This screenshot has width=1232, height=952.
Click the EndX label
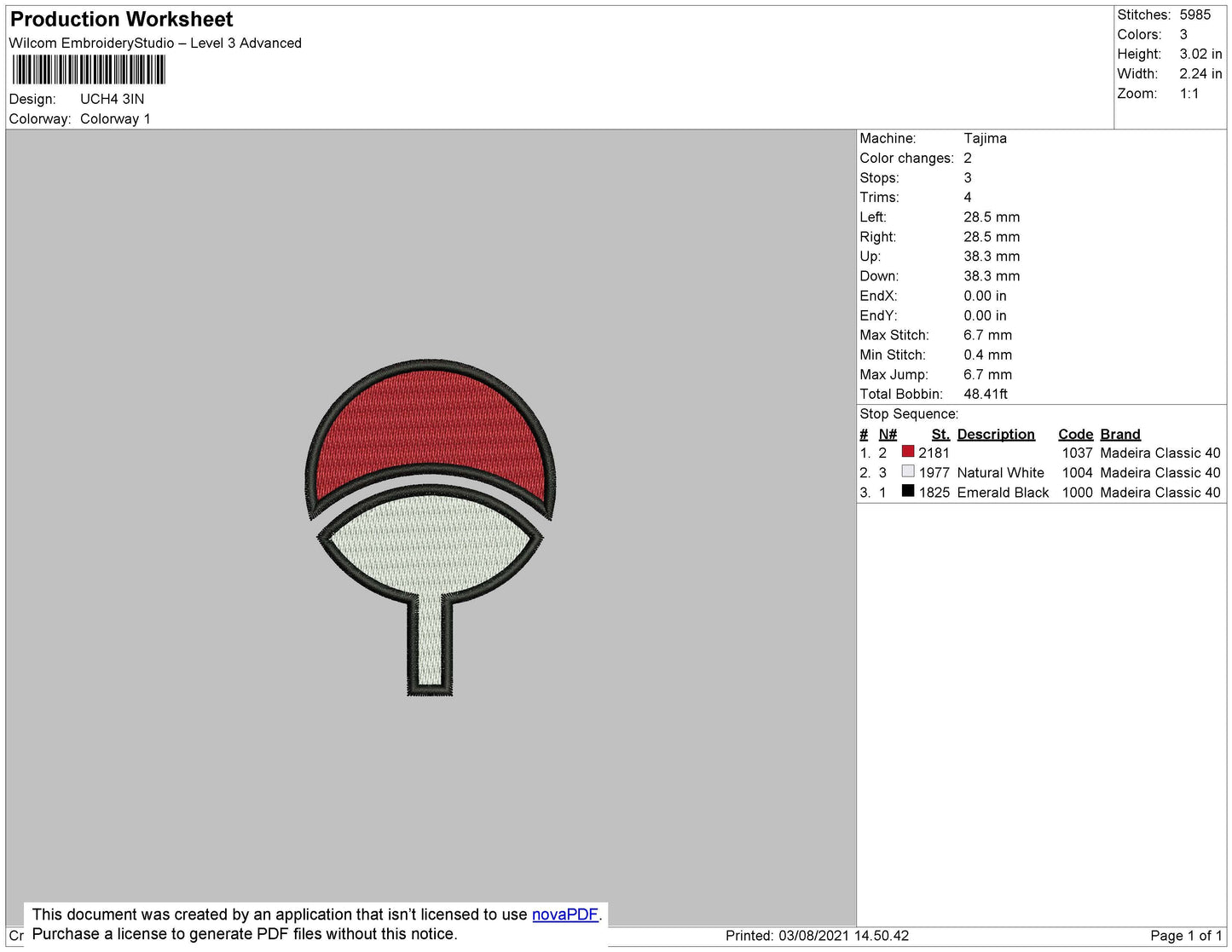coord(878,296)
